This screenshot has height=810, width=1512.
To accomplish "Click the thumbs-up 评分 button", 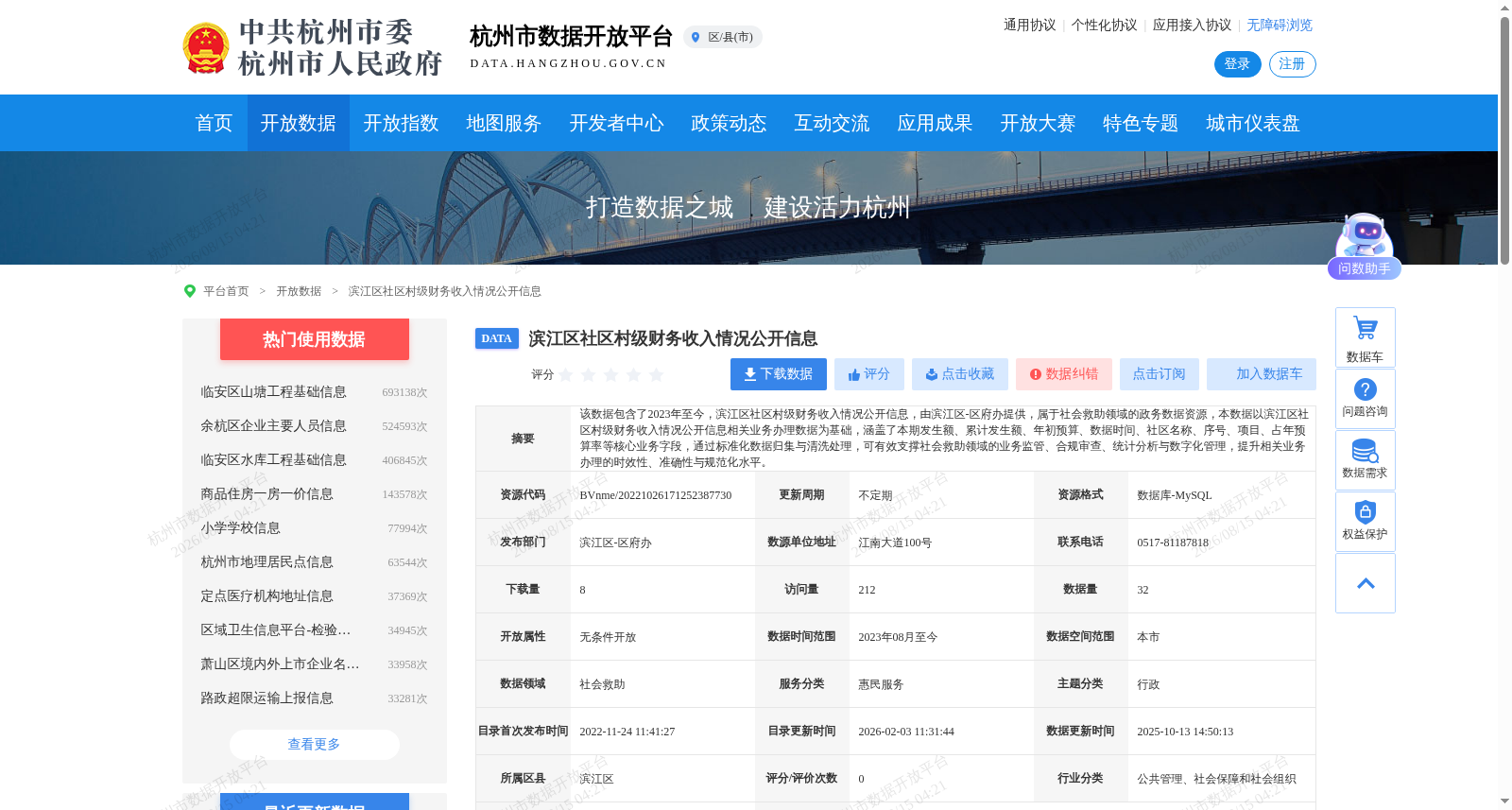I will click(869, 374).
